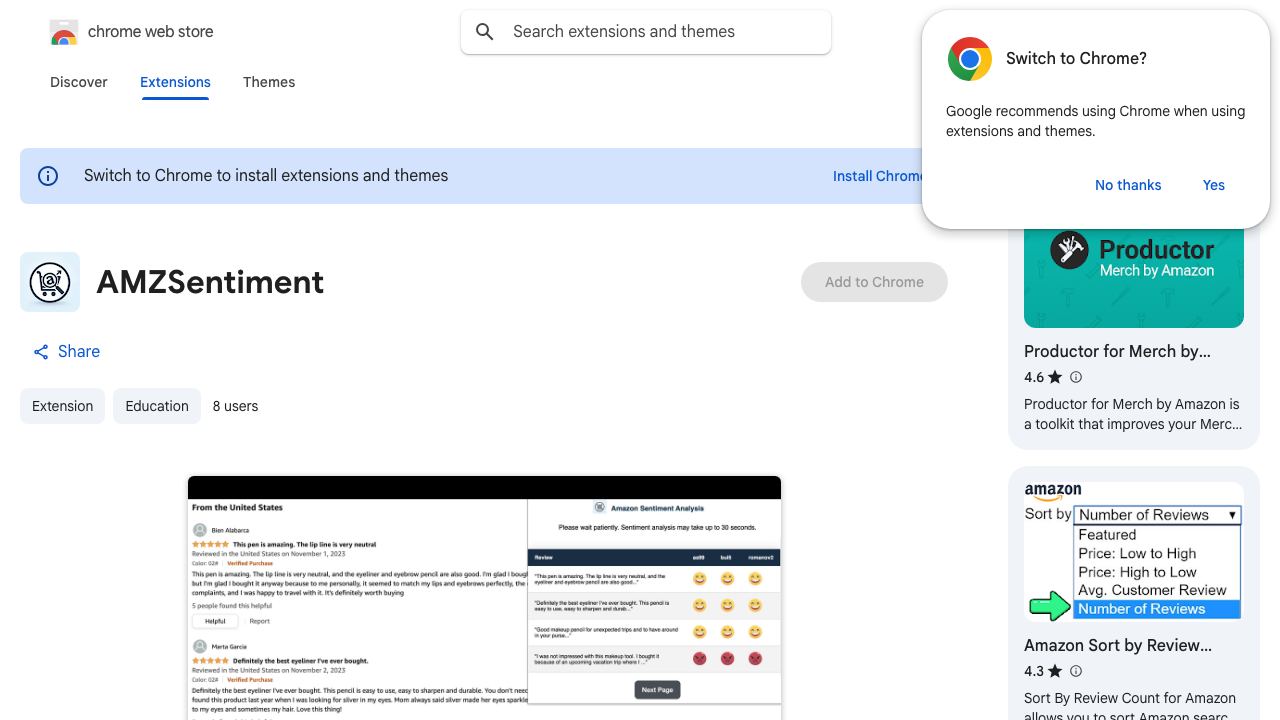The height and width of the screenshot is (720, 1280).
Task: Click the chrome web store title text
Action: (151, 32)
